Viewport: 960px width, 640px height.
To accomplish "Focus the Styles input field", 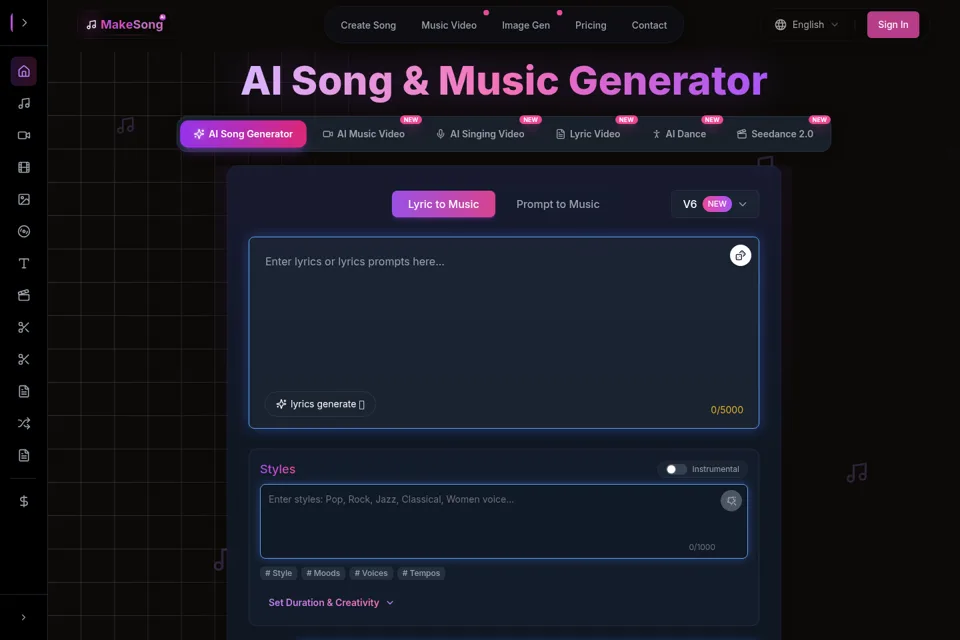I will pos(504,522).
